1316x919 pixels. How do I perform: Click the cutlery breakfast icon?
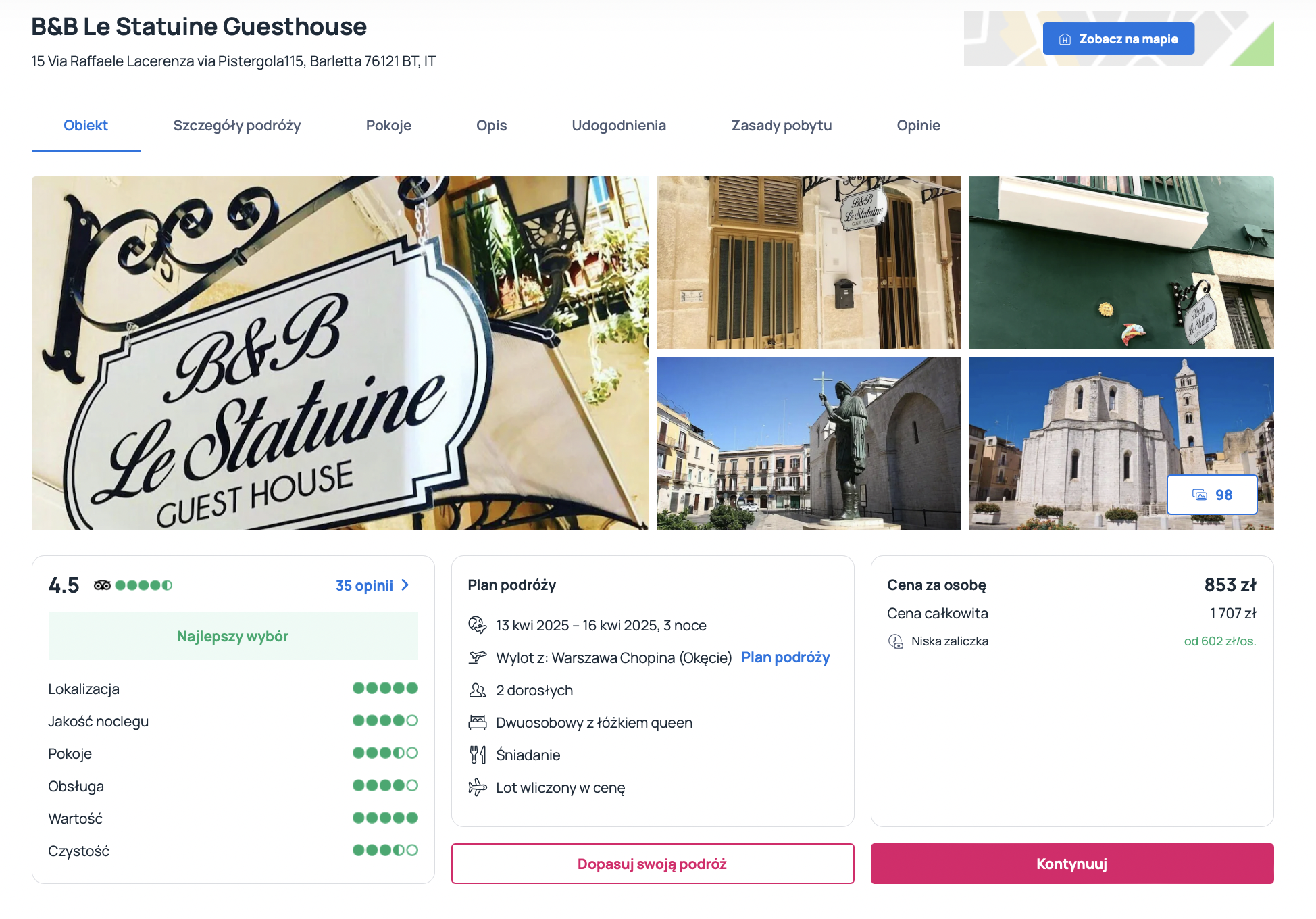click(x=478, y=755)
